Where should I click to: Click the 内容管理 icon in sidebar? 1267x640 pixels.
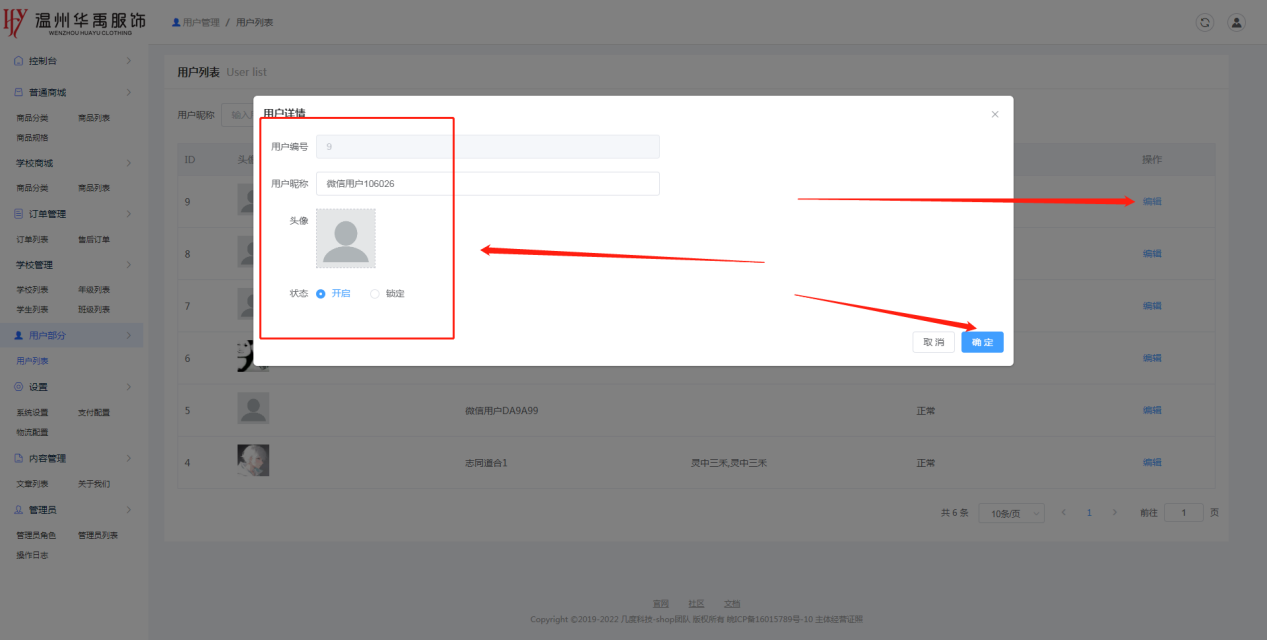19,458
